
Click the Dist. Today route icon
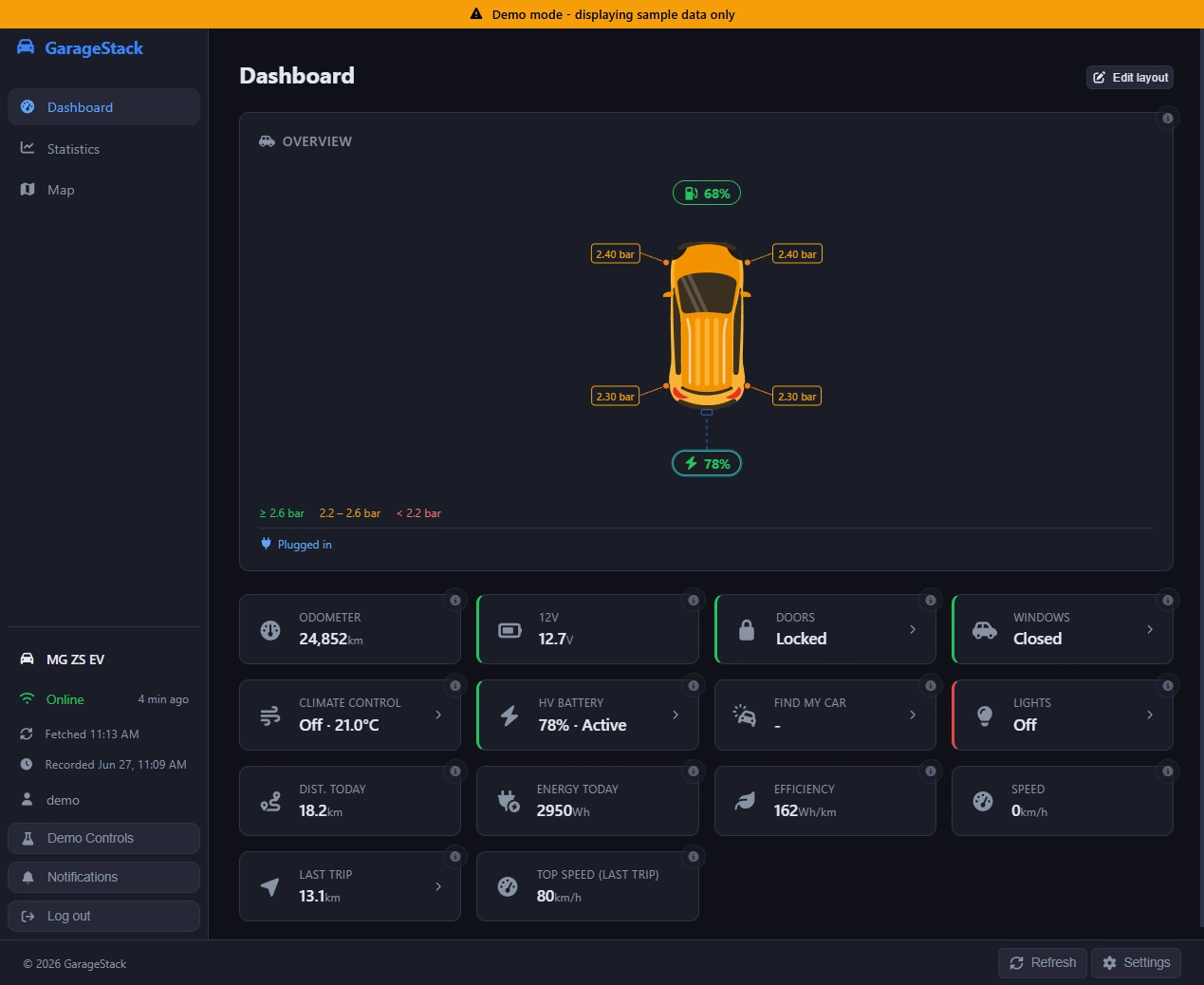pyautogui.click(x=270, y=802)
